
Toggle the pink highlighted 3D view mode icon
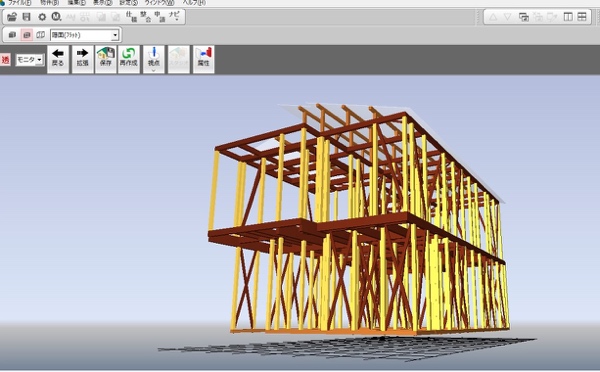[26, 35]
